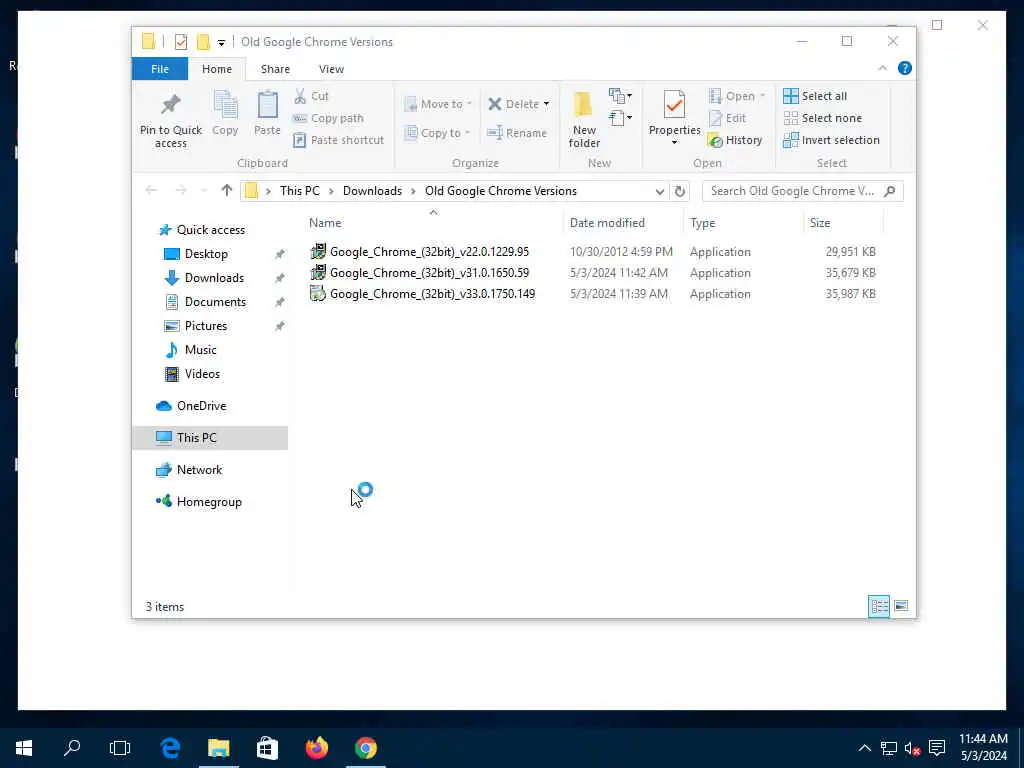Screen dimensions: 1024x768
Task: Click Invert selection in ribbon
Action: tap(831, 140)
